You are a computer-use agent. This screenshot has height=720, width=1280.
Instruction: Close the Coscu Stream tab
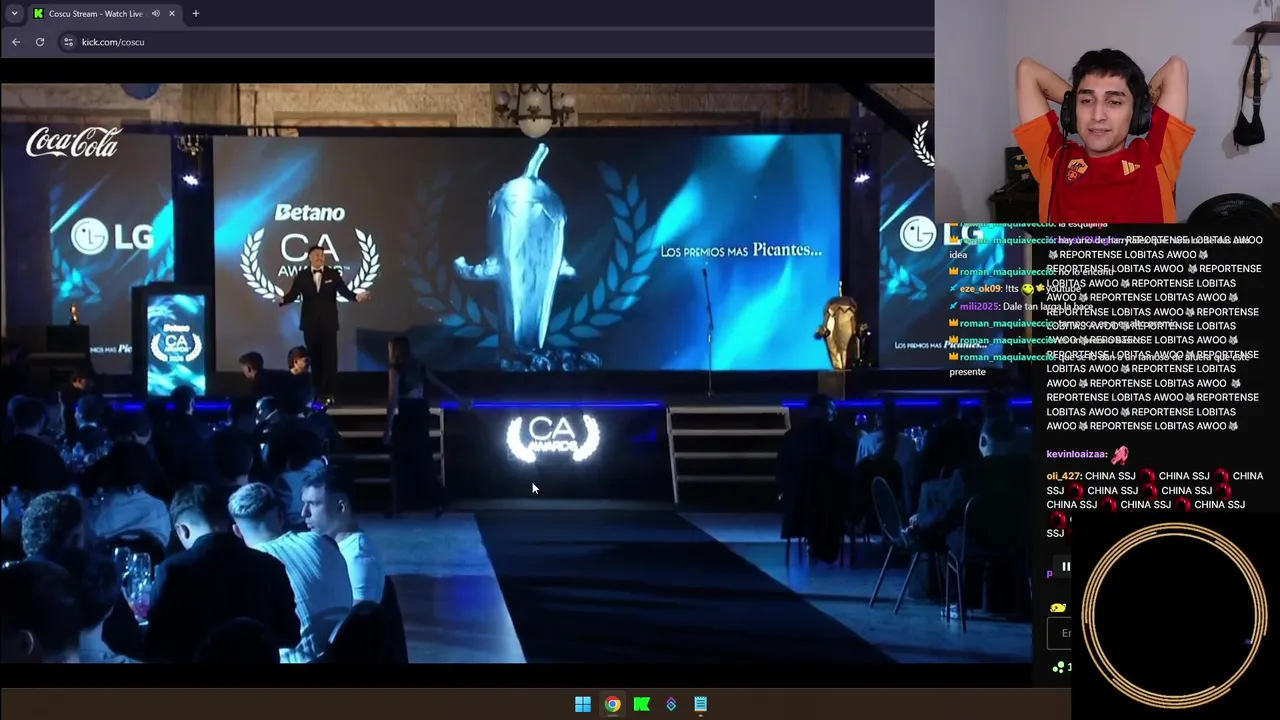tap(172, 13)
